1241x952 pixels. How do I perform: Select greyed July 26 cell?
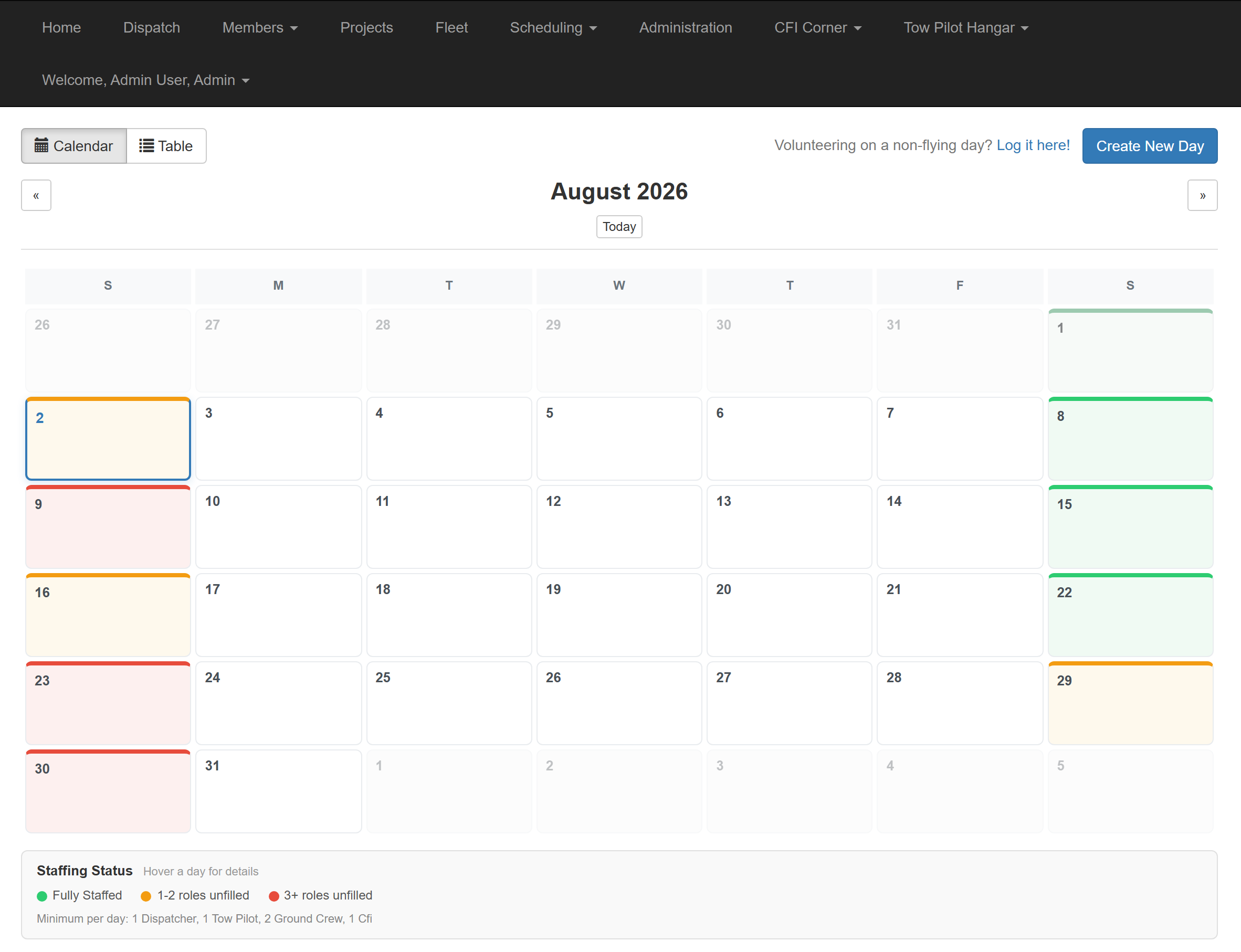pyautogui.click(x=108, y=350)
